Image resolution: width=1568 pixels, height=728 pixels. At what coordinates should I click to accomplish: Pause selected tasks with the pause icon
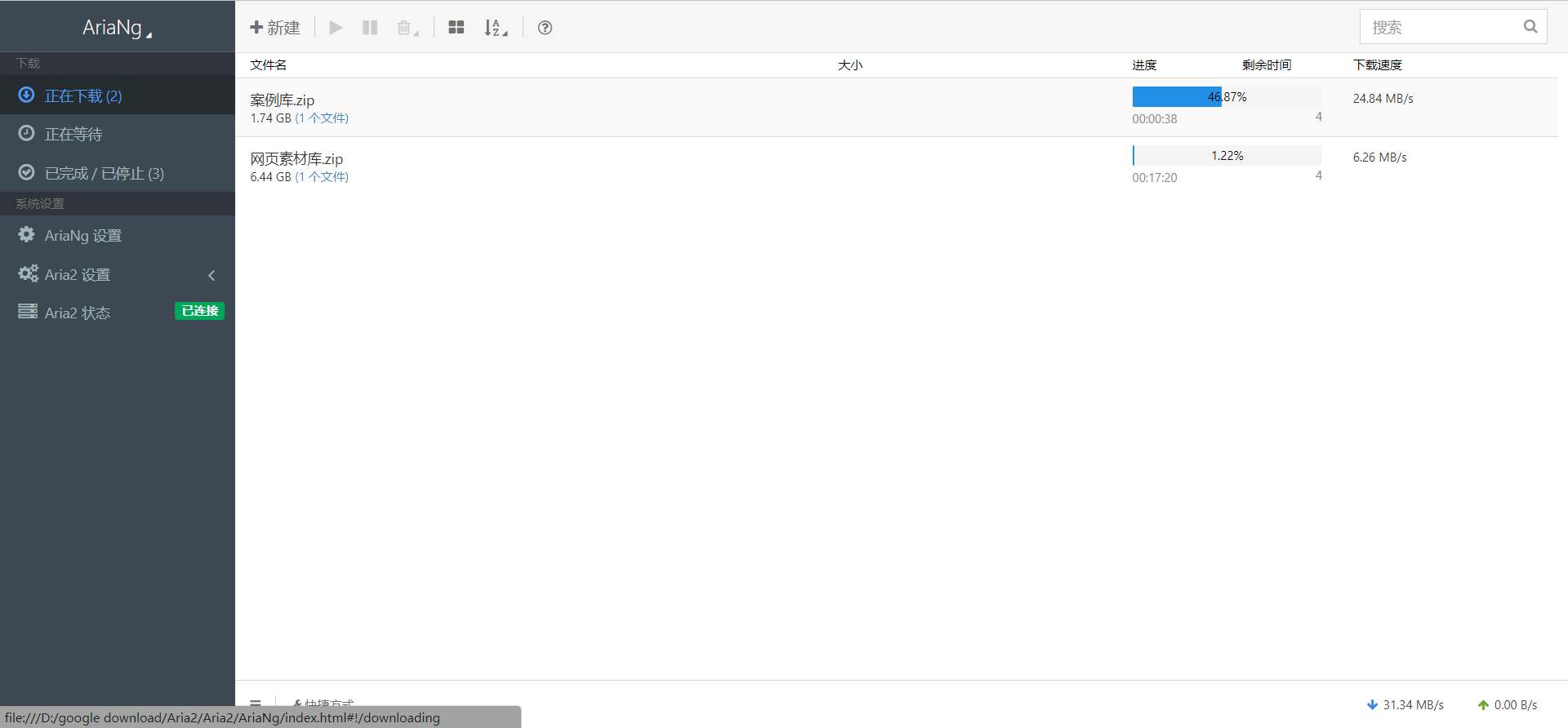[x=370, y=28]
